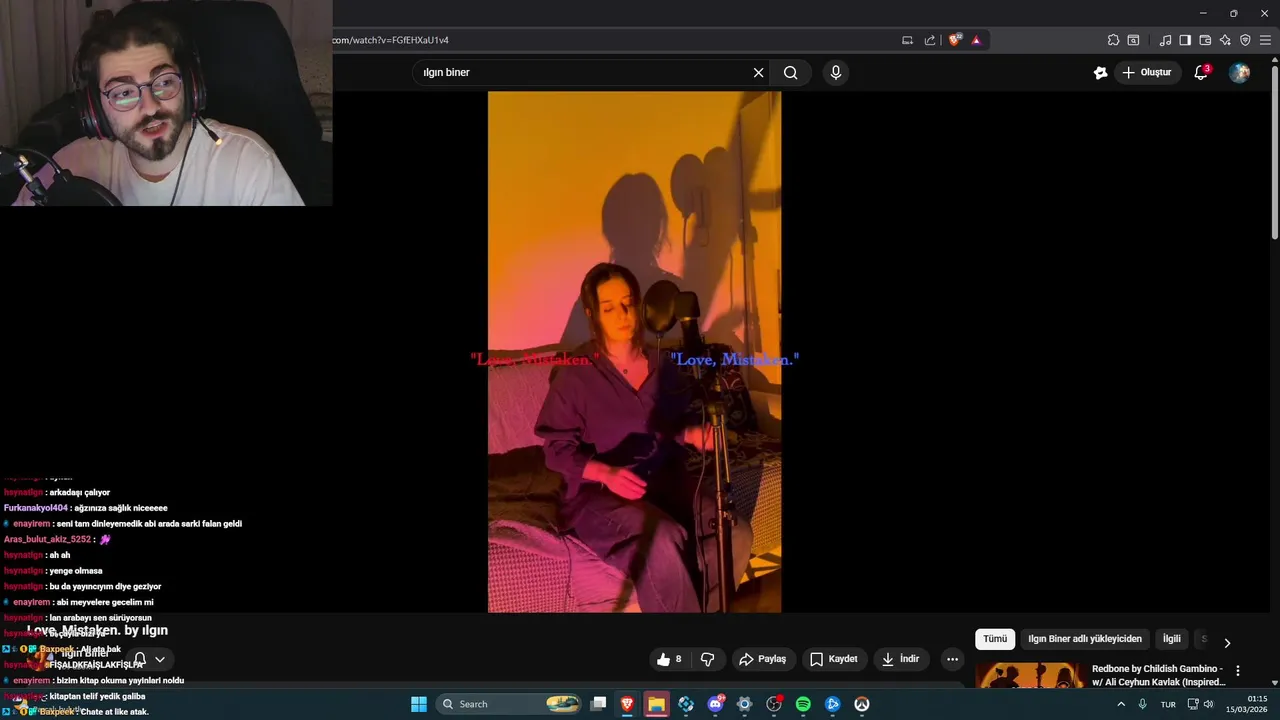The image size is (1280, 720).
Task: Open Brave Wallet icon
Action: pos(1205,40)
